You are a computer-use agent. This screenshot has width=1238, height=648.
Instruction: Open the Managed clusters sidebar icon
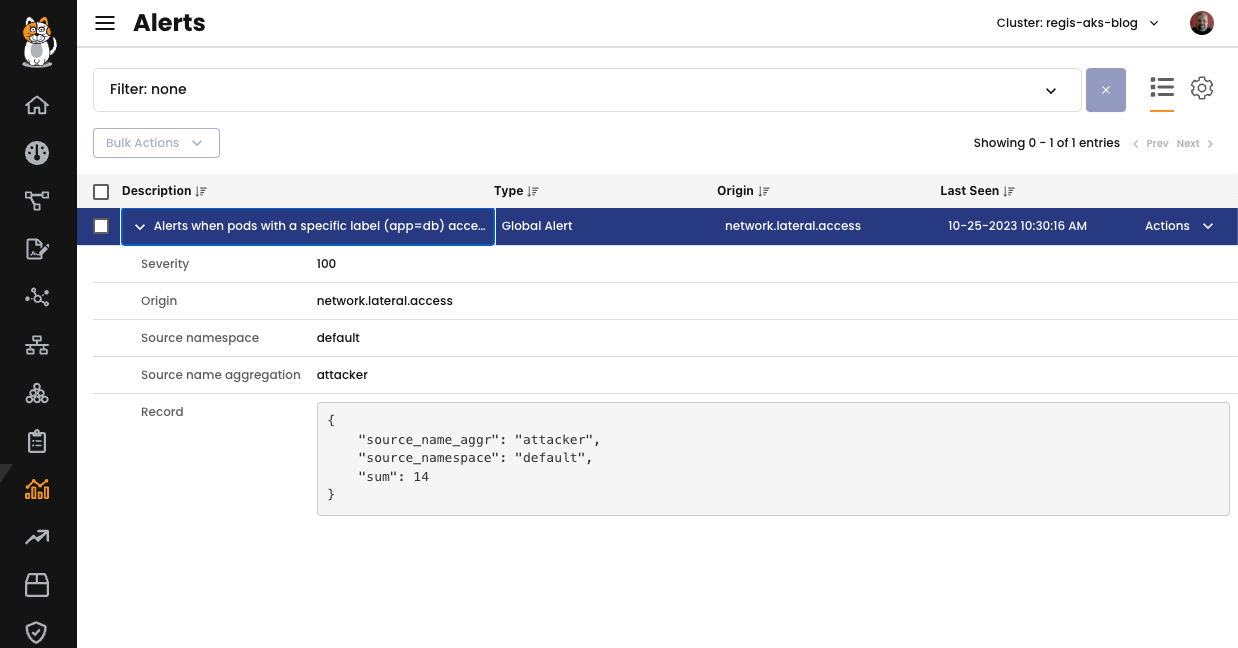tap(37, 393)
